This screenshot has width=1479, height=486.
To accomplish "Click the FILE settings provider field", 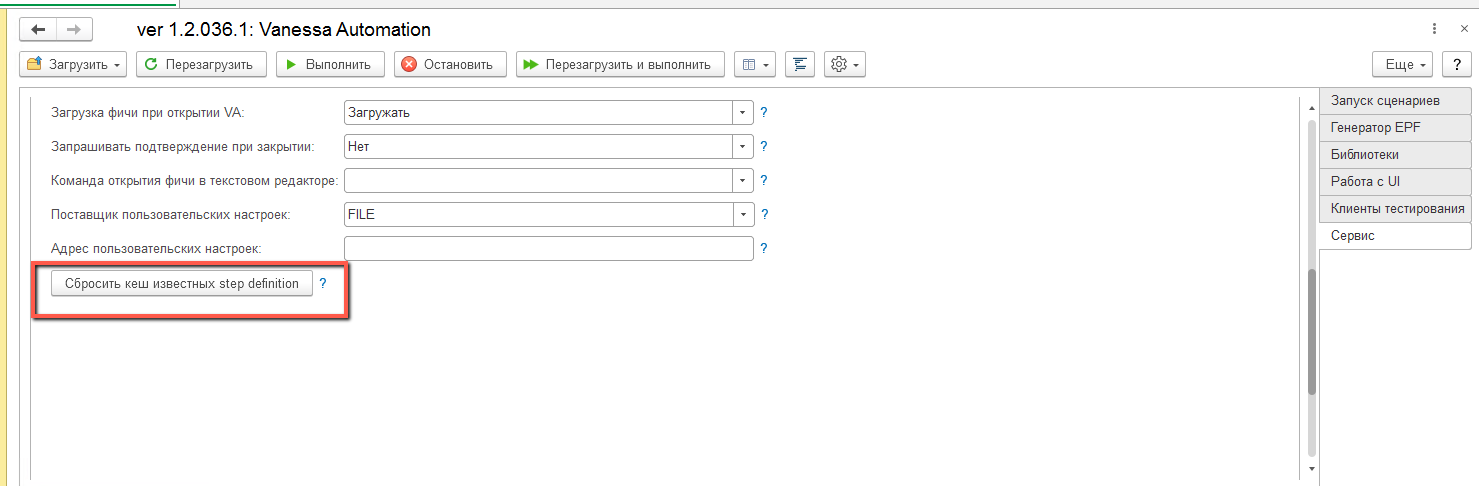I will [x=538, y=214].
